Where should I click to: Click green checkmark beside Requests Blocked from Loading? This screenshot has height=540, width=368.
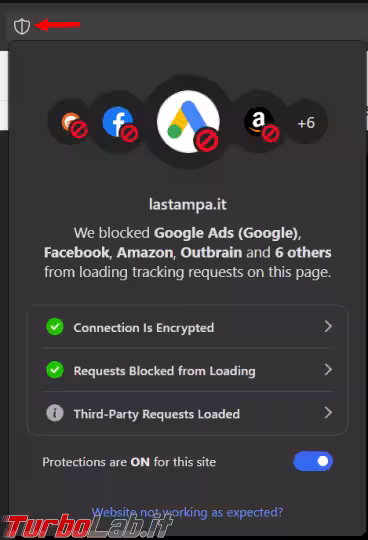55,370
